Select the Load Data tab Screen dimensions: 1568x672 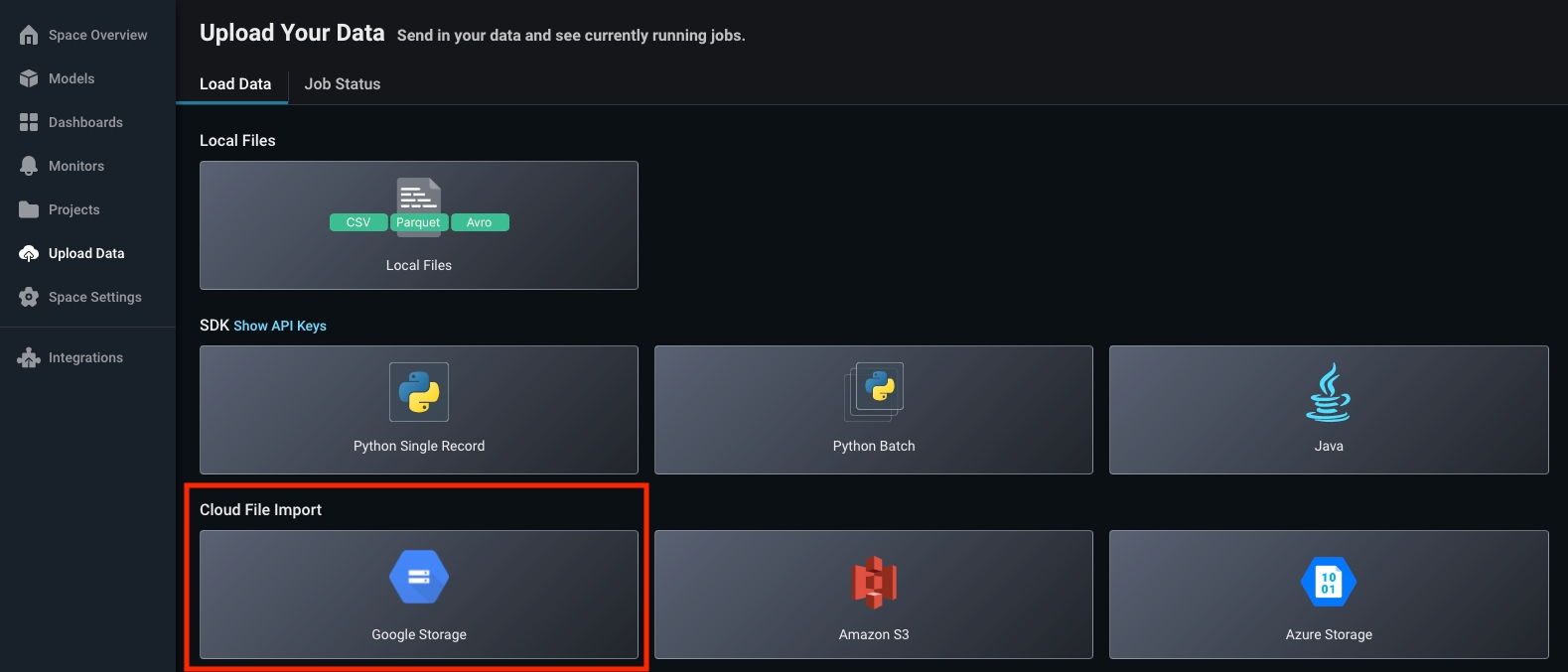pyautogui.click(x=235, y=84)
